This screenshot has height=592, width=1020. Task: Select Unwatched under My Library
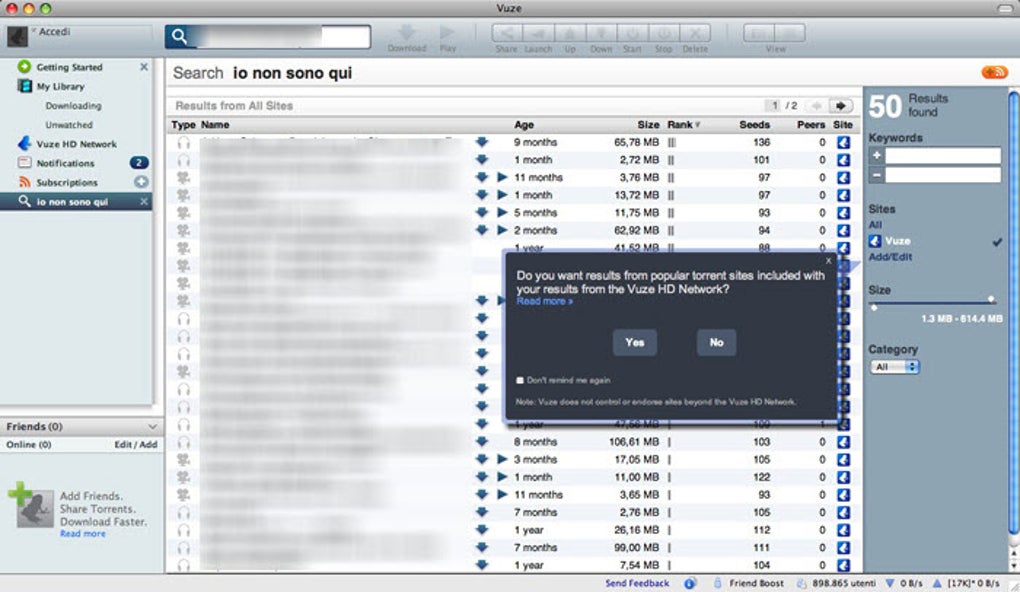(x=69, y=124)
